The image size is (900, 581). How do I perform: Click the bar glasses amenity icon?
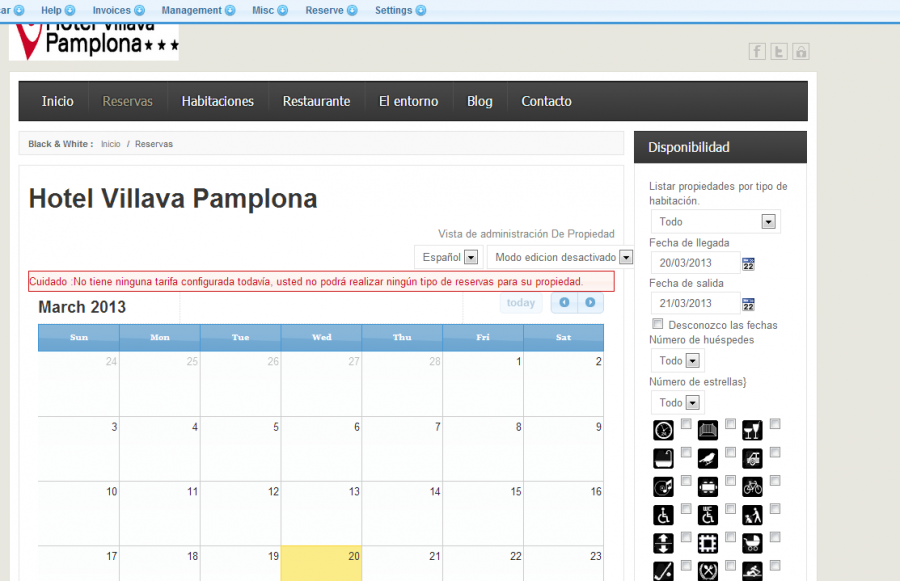pyautogui.click(x=752, y=430)
